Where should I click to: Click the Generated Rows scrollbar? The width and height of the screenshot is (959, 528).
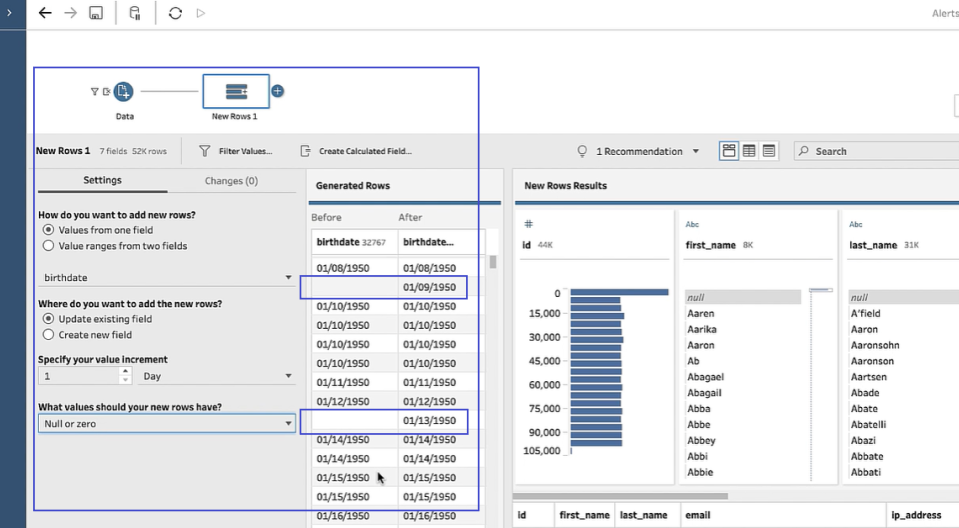(x=493, y=262)
